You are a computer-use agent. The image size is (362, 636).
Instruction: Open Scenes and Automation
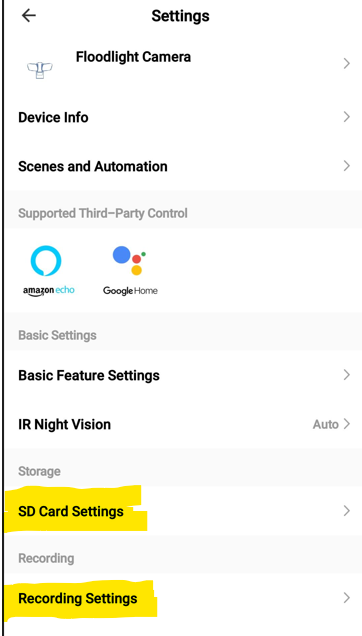183,166
